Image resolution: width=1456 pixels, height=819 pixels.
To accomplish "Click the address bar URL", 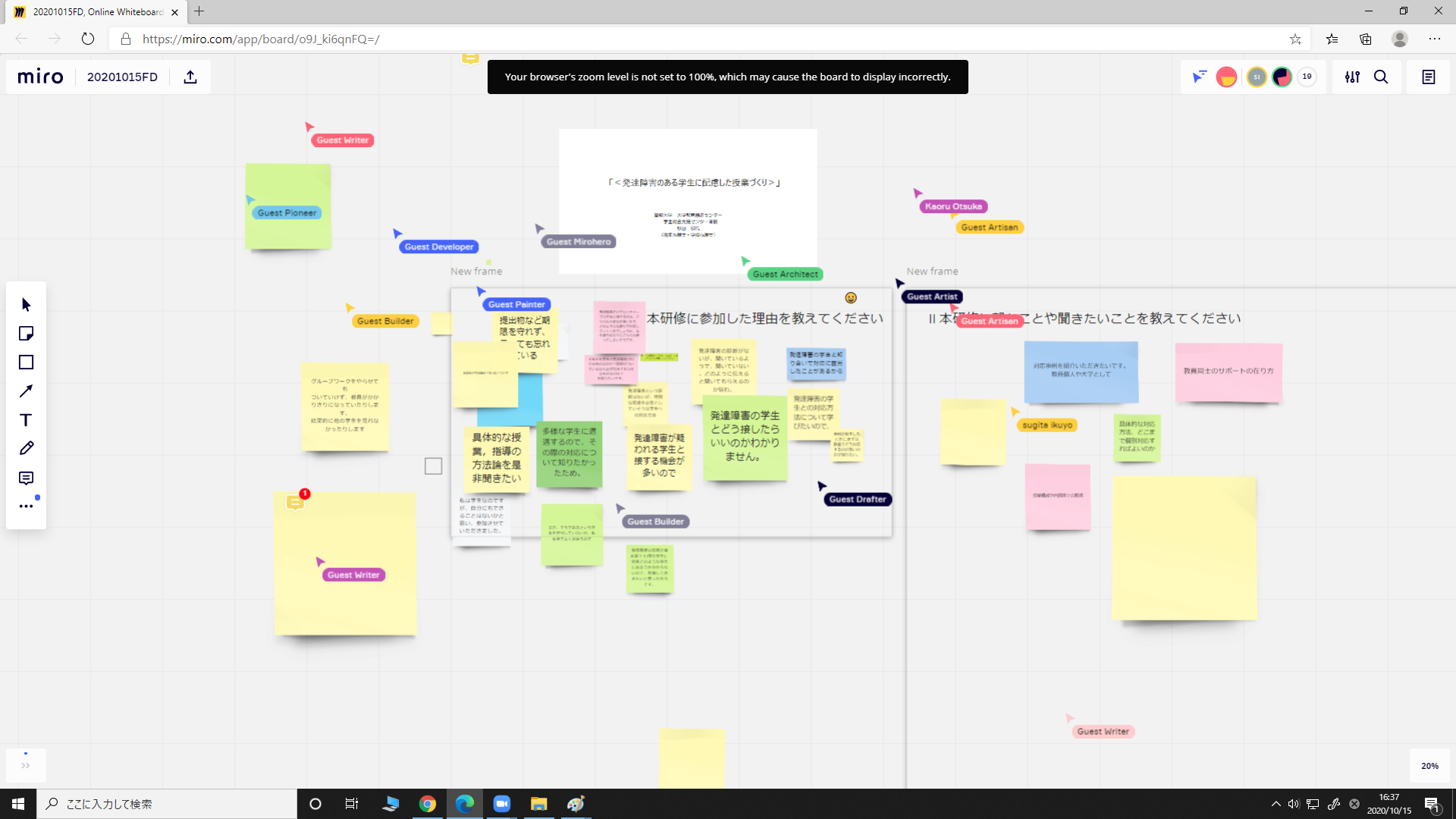I will (x=261, y=39).
